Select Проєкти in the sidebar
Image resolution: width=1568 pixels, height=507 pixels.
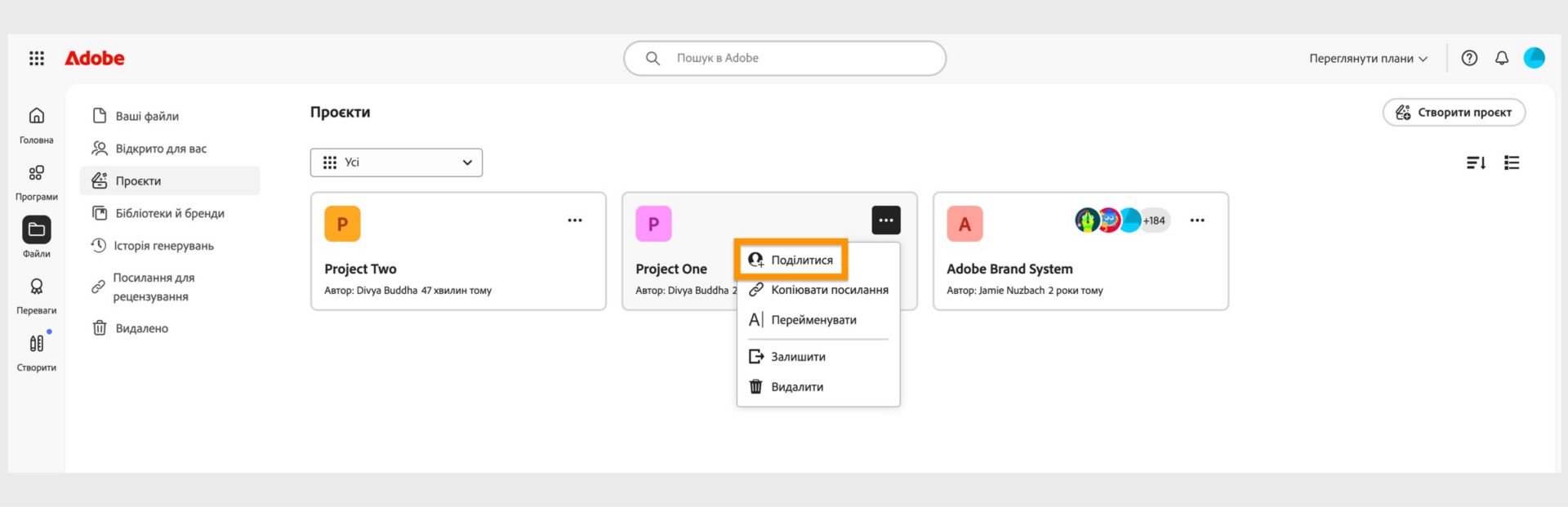coord(170,180)
